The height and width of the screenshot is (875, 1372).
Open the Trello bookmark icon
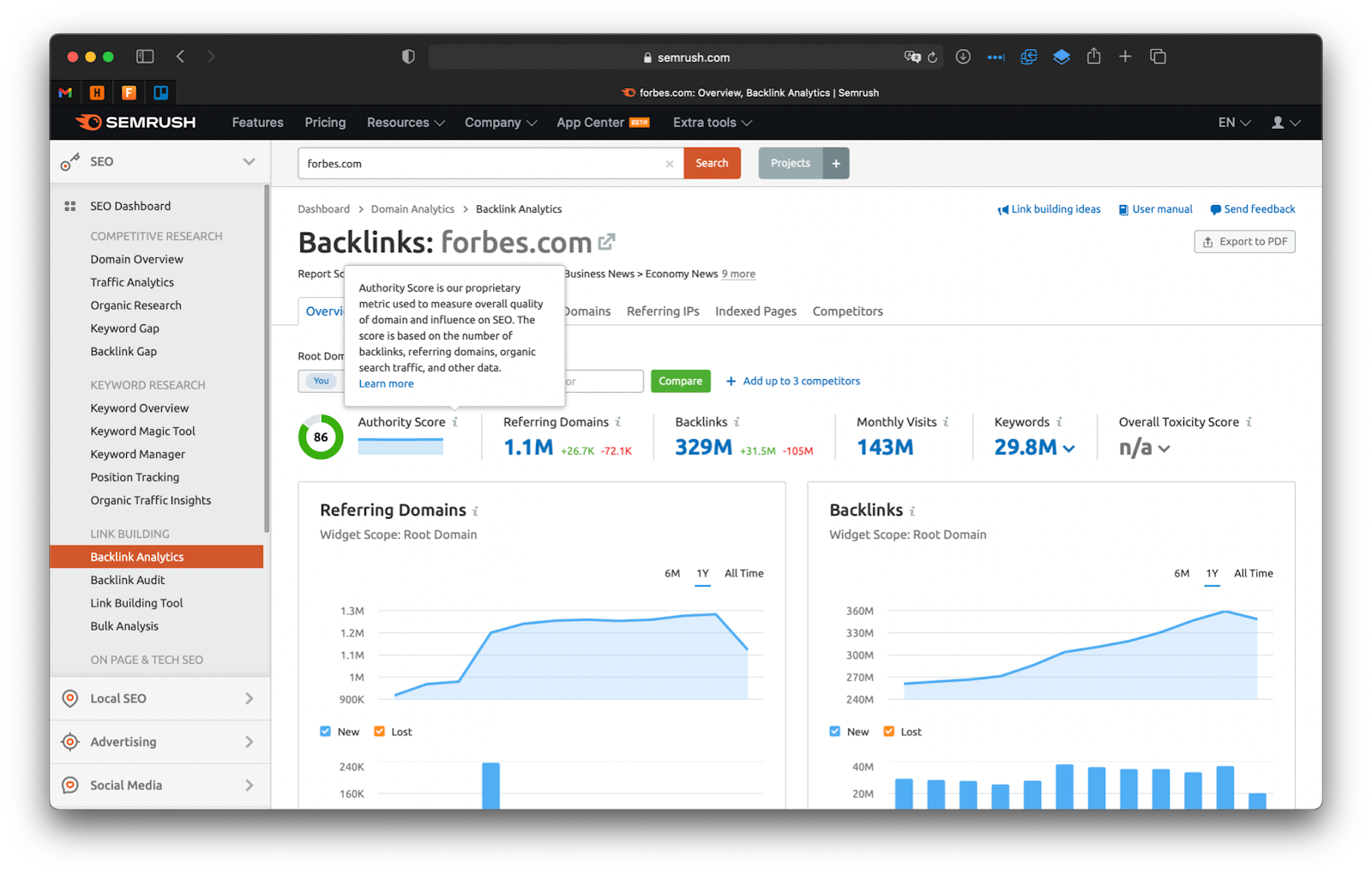160,93
